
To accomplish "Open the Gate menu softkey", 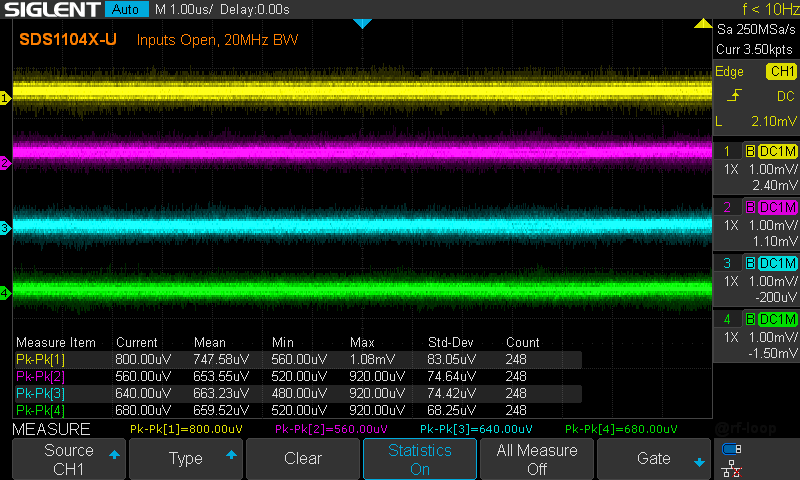I will [x=654, y=459].
